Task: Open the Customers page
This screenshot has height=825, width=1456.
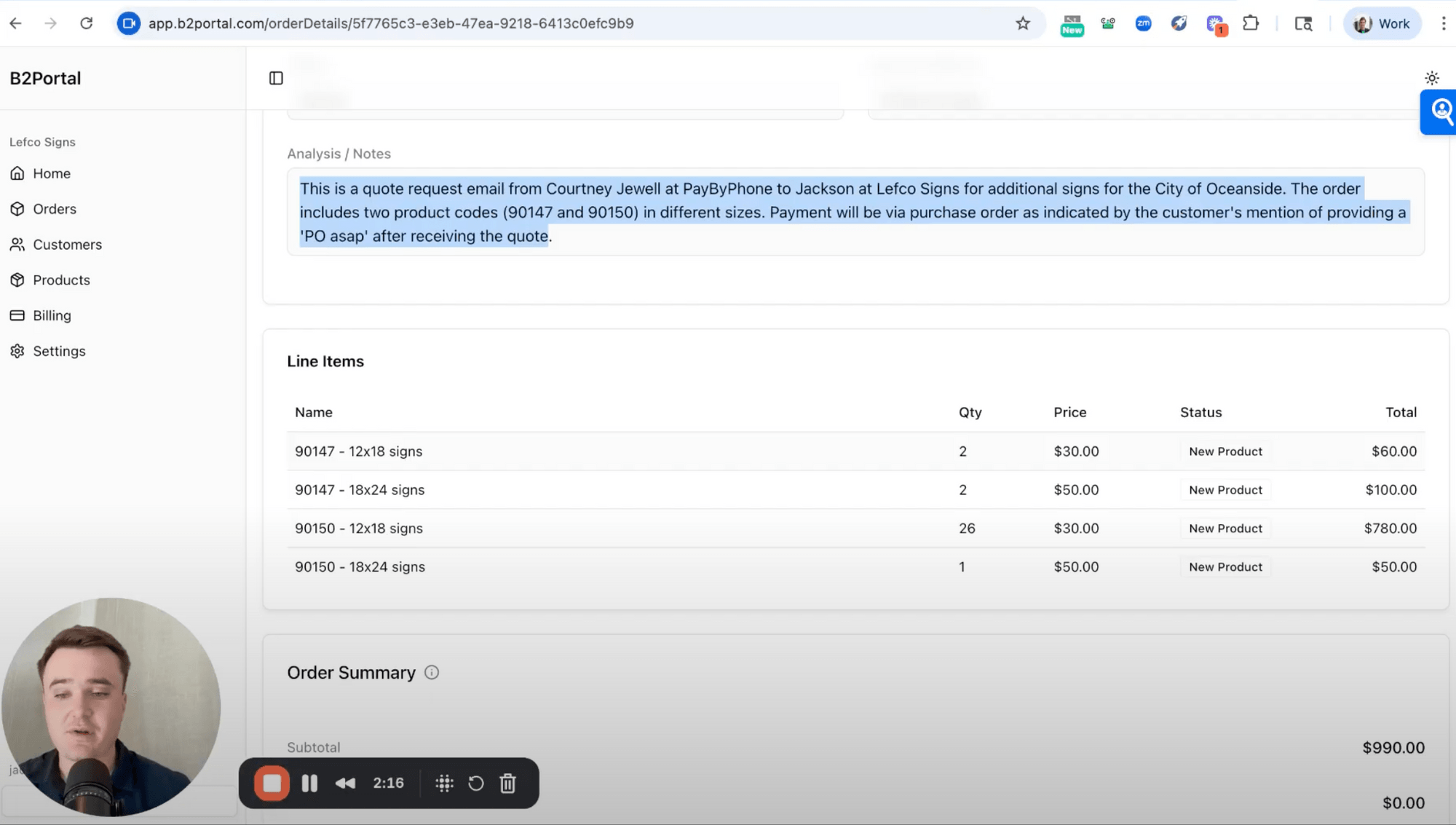Action: point(67,245)
